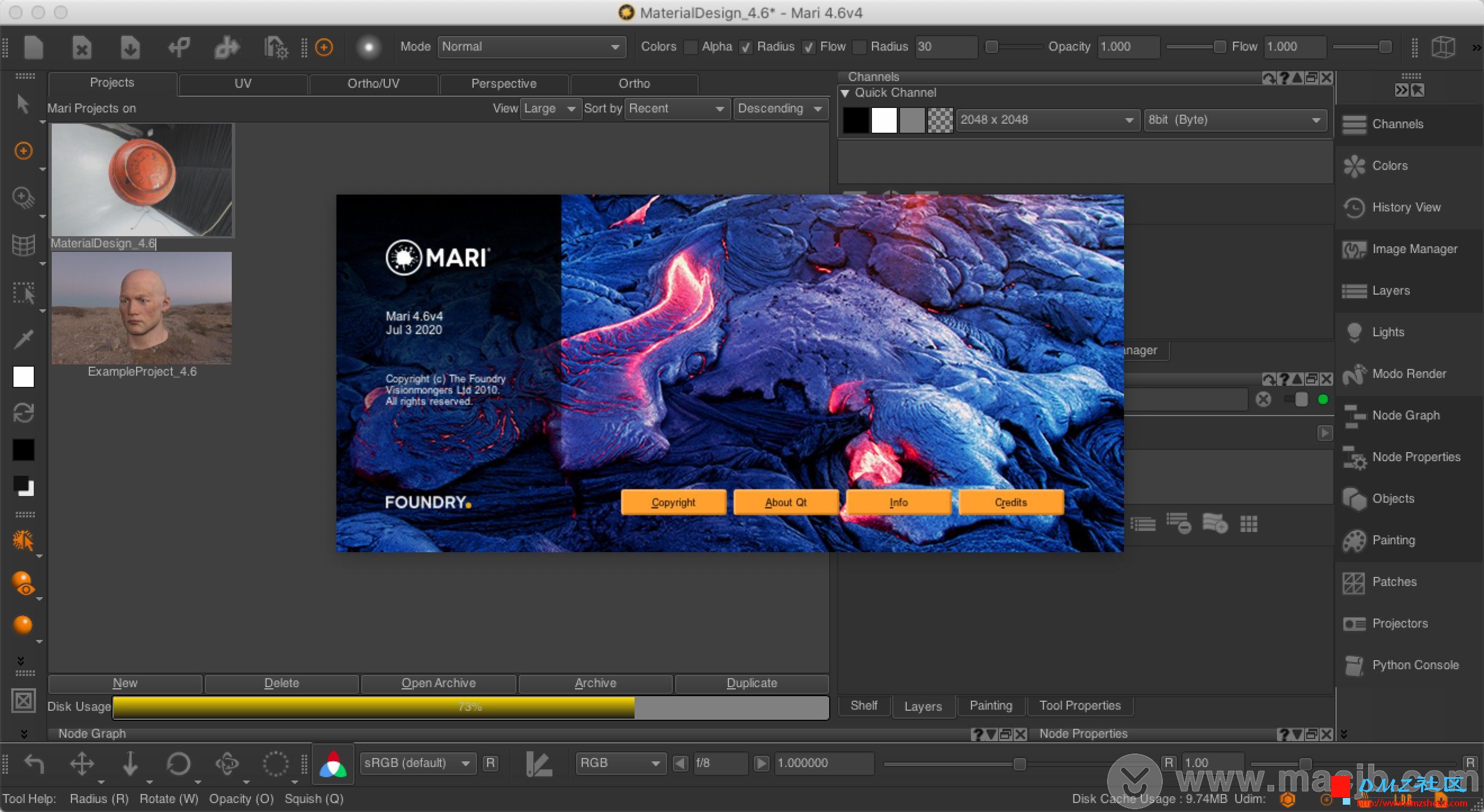Click the undo curved arrow in bottom toolbar
This screenshot has height=812, width=1484.
point(34,764)
